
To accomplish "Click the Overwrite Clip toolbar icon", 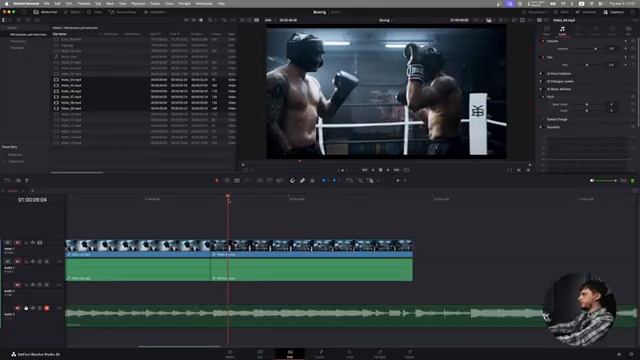I will point(269,180).
